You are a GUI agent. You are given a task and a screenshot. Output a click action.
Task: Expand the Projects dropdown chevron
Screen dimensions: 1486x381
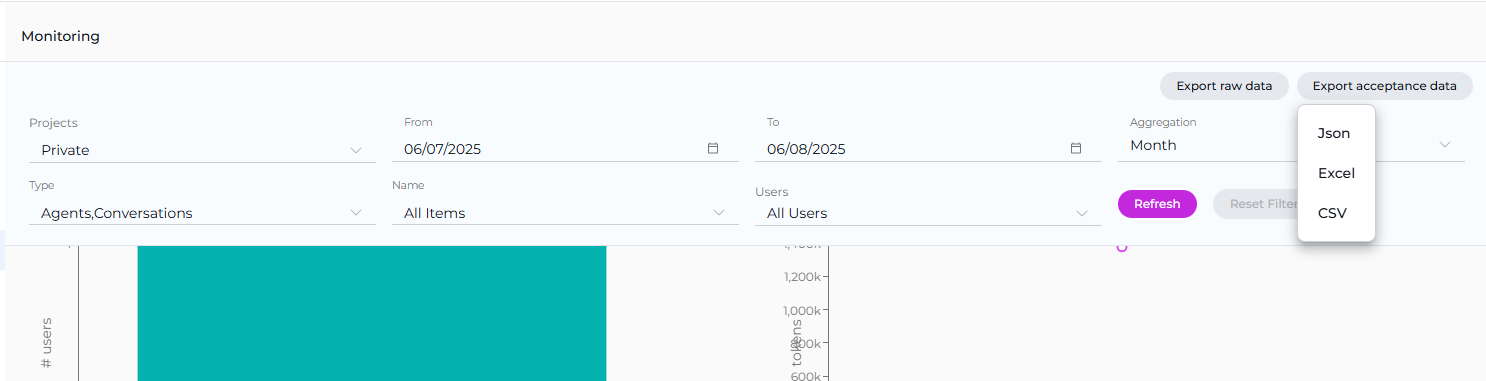coord(357,150)
